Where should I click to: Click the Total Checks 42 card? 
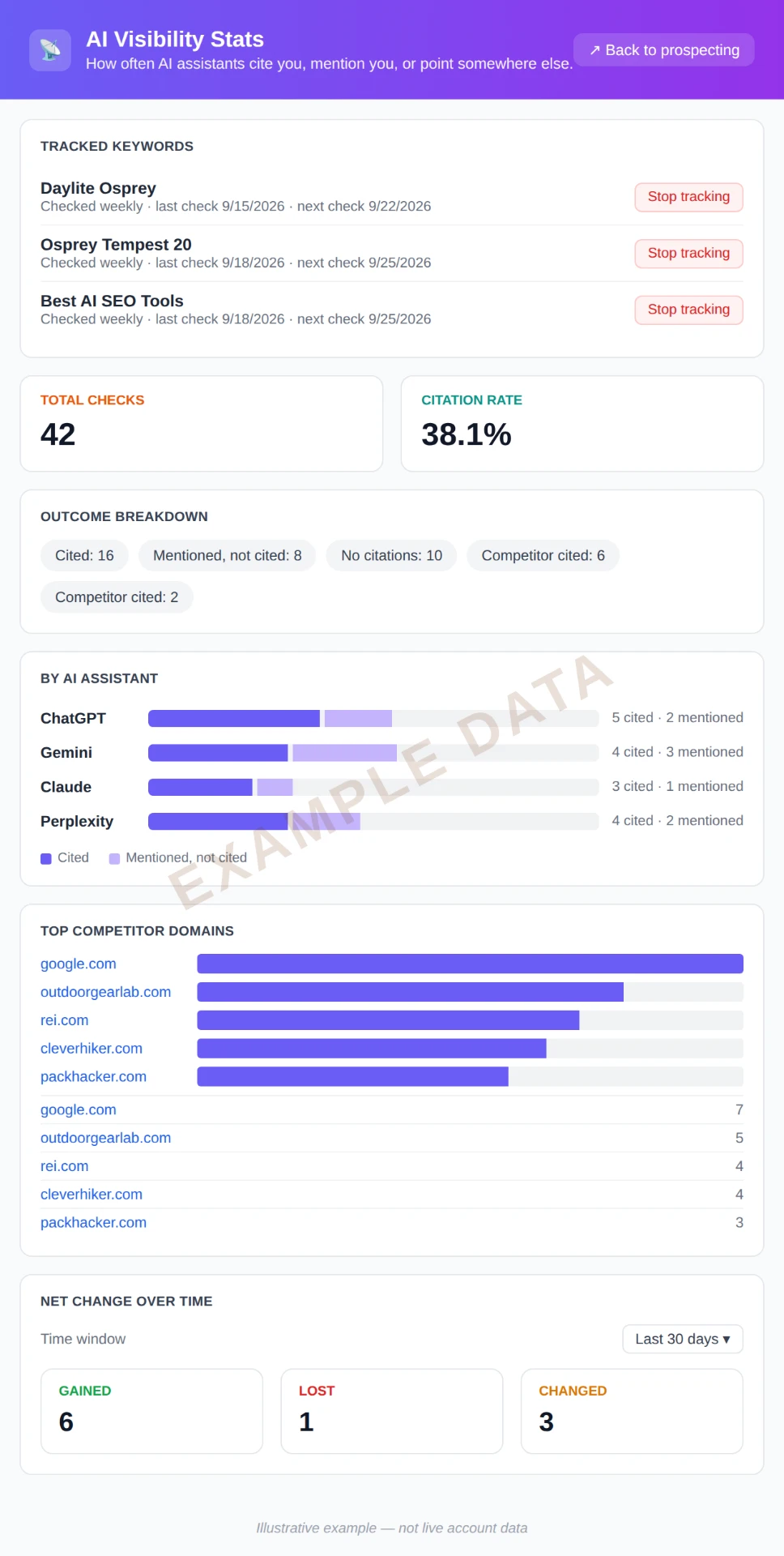pos(202,424)
